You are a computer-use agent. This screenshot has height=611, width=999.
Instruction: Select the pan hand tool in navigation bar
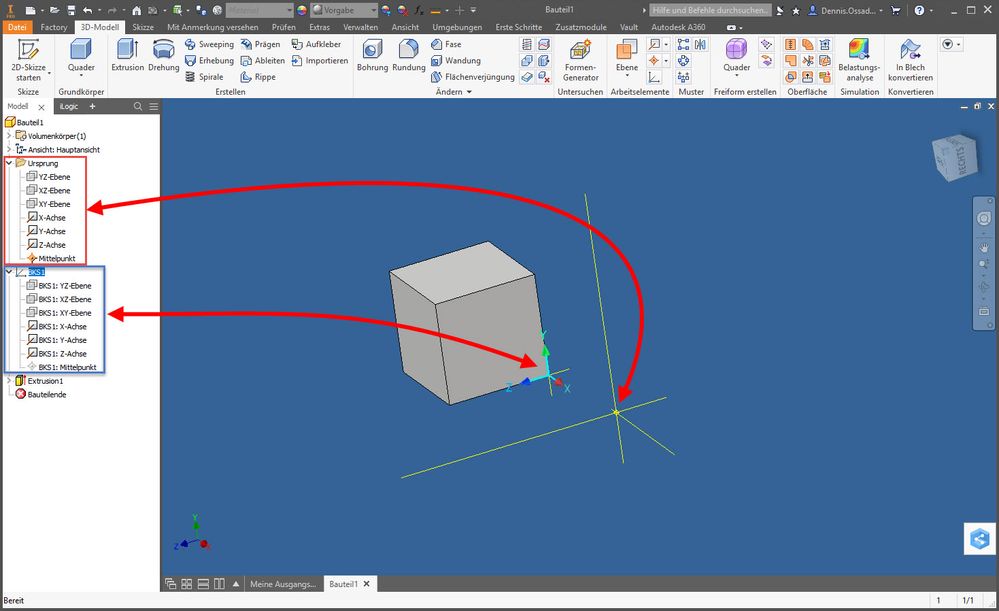984,247
